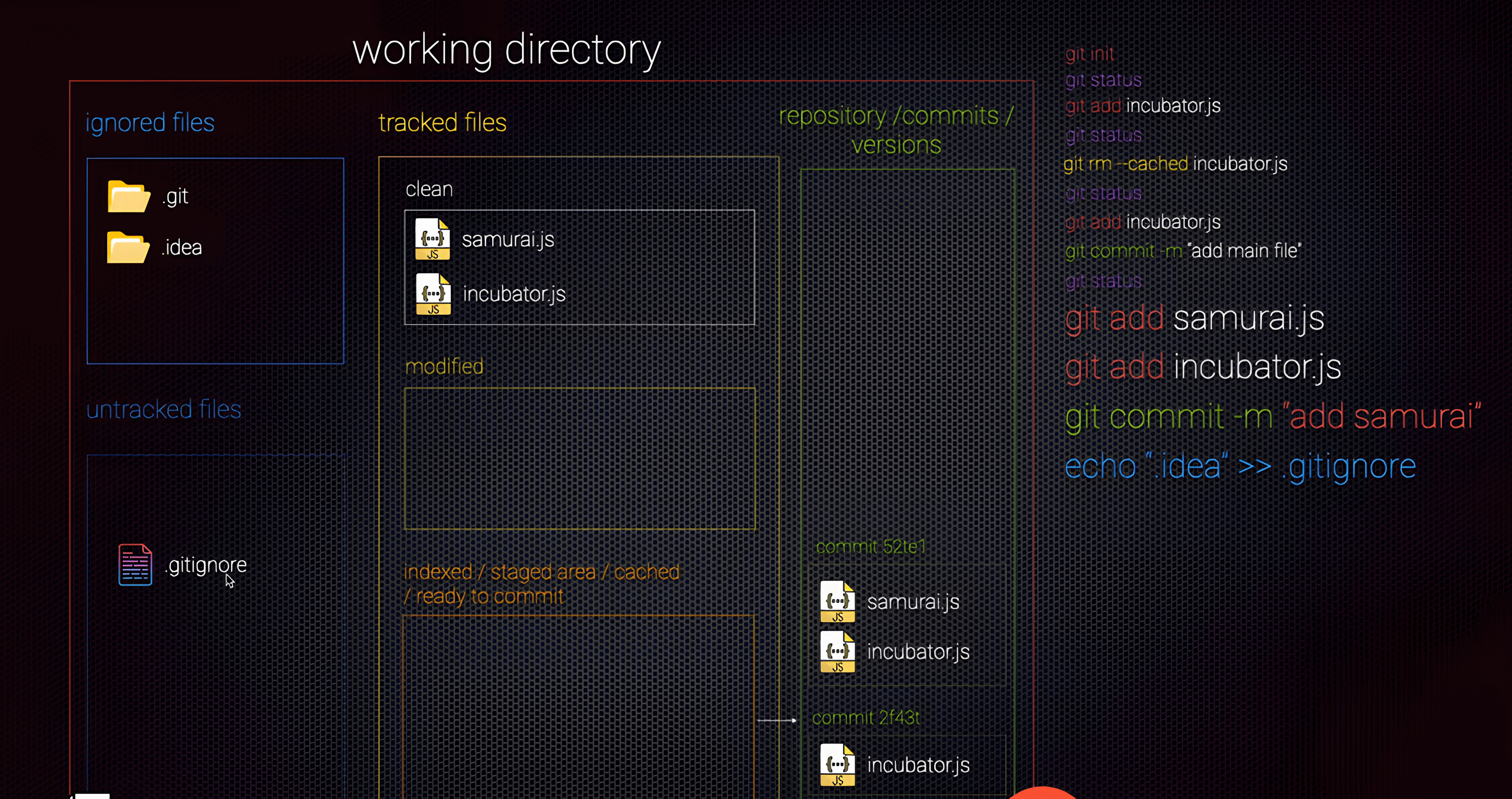Click the 'commit 2f43t' label
Screen dimensions: 1512x799
[866, 718]
